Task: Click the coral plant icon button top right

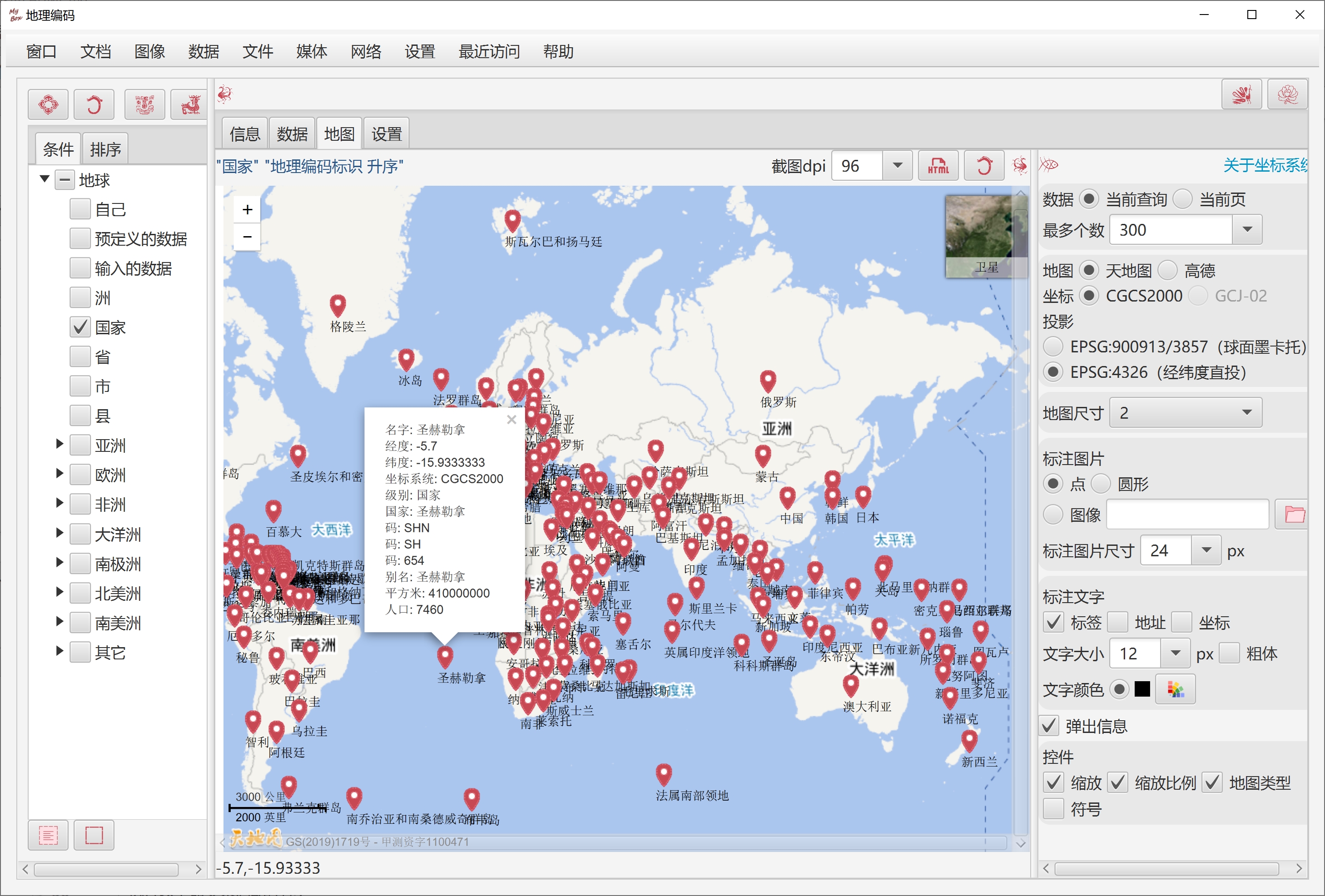Action: tap(1241, 94)
